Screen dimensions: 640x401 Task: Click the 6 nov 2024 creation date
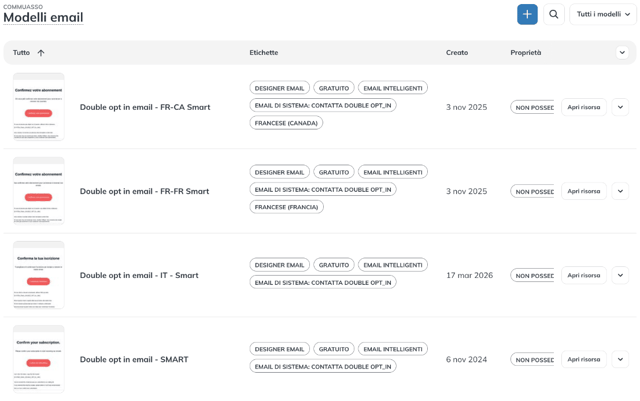467,360
